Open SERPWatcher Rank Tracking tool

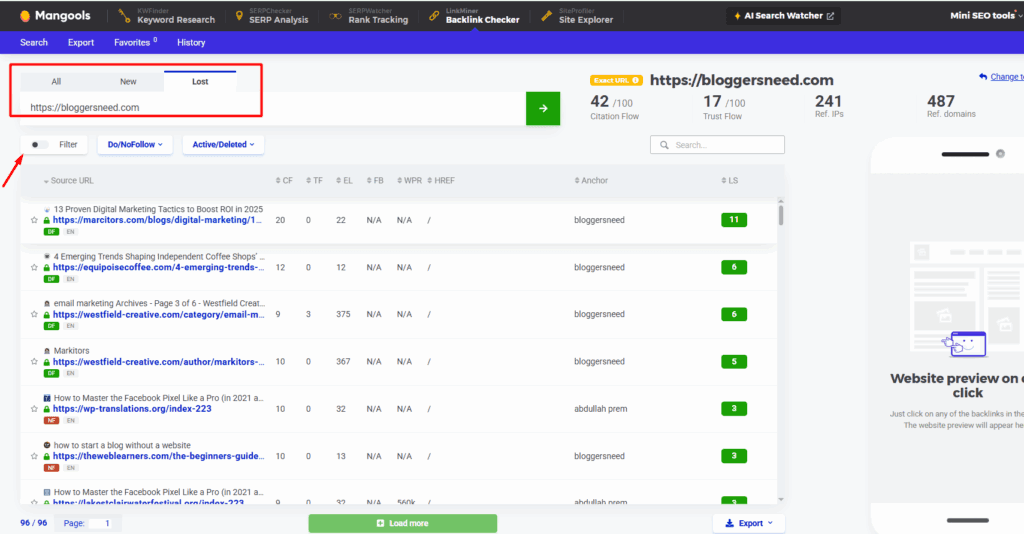point(369,16)
